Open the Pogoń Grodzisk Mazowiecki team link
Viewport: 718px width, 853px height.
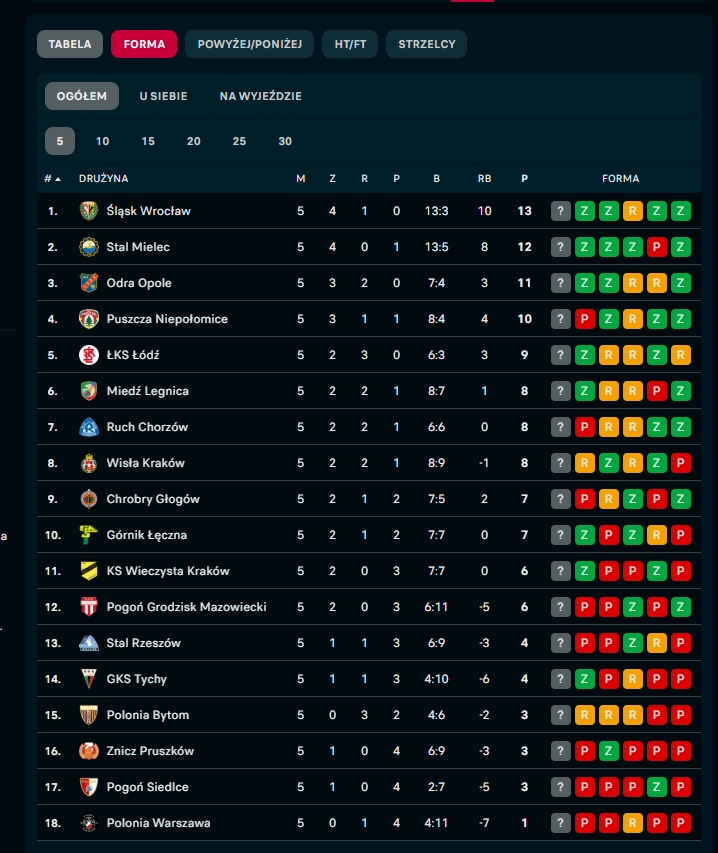pos(186,607)
